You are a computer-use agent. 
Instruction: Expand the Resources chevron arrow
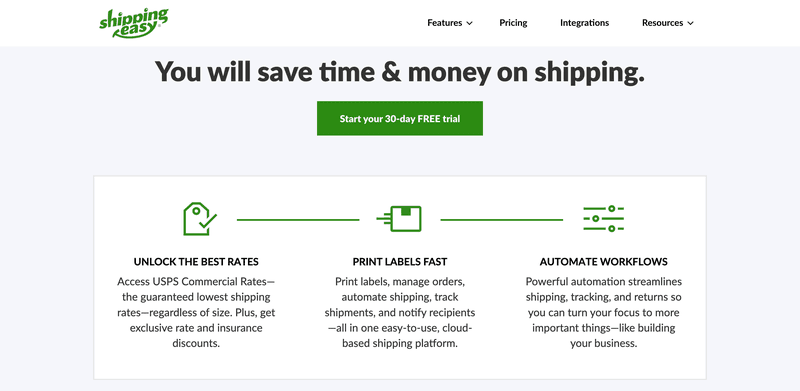[x=690, y=23]
